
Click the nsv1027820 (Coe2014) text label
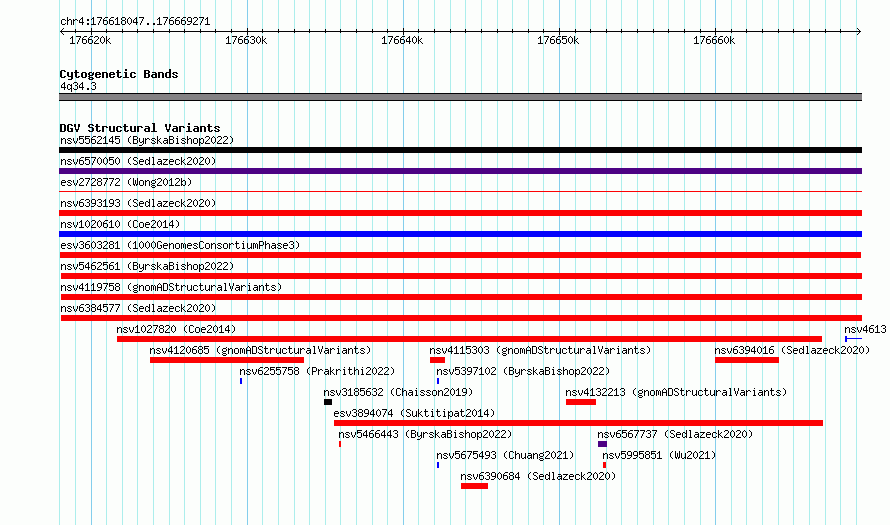176,329
